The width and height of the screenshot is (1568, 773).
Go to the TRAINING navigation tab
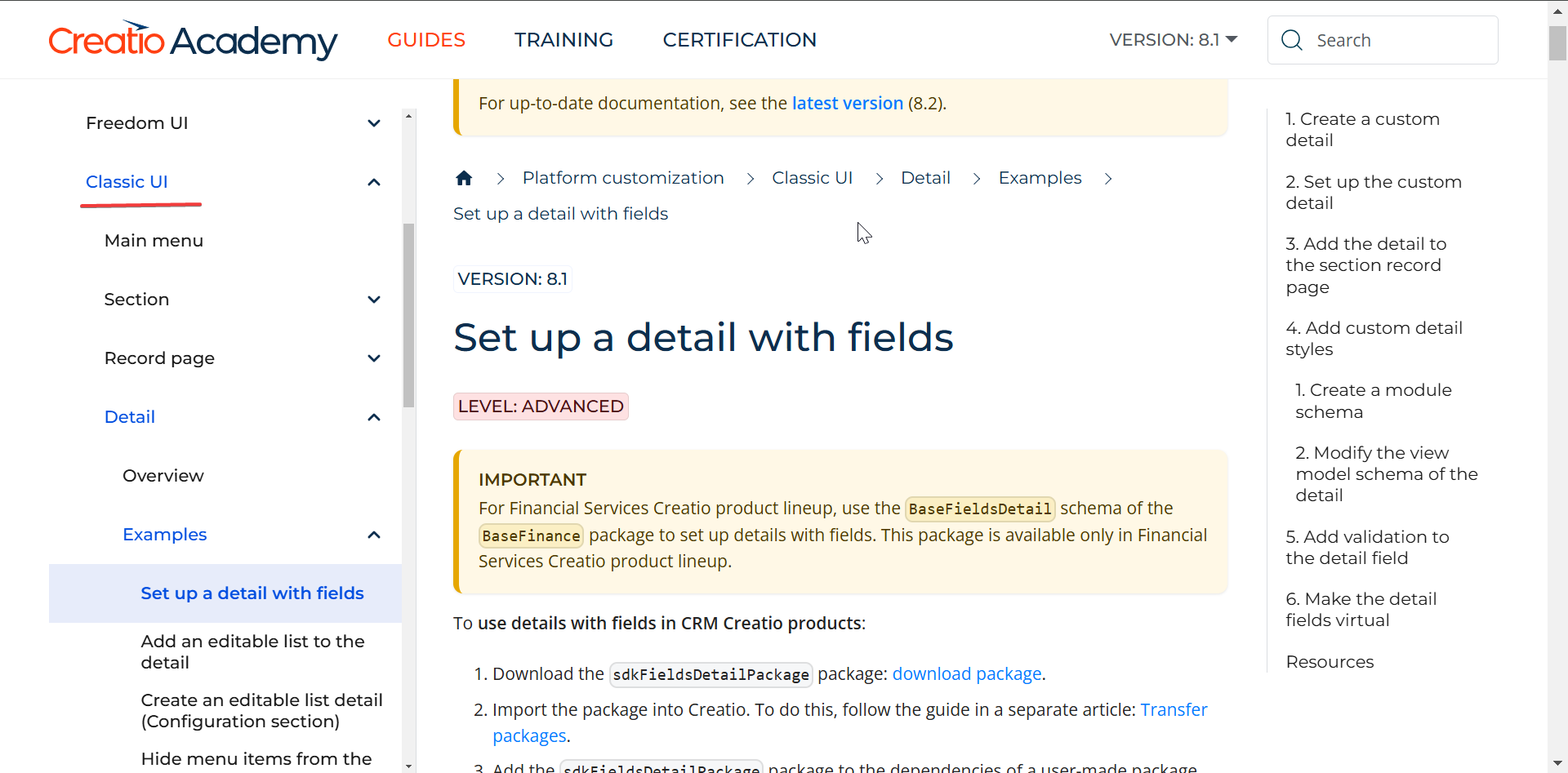[563, 40]
